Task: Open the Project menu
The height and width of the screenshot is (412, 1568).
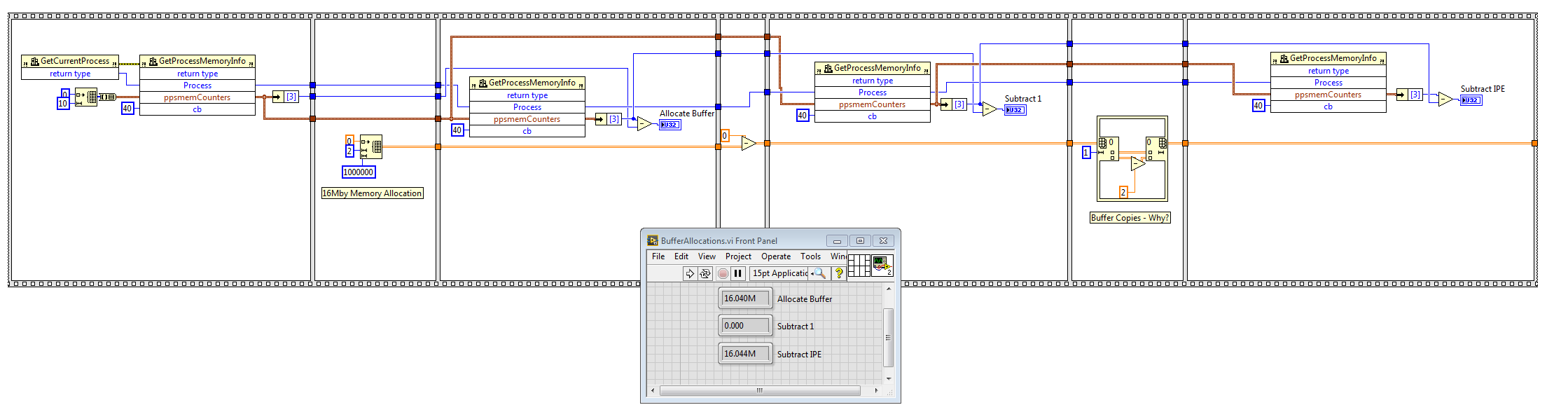Action: pyautogui.click(x=738, y=256)
